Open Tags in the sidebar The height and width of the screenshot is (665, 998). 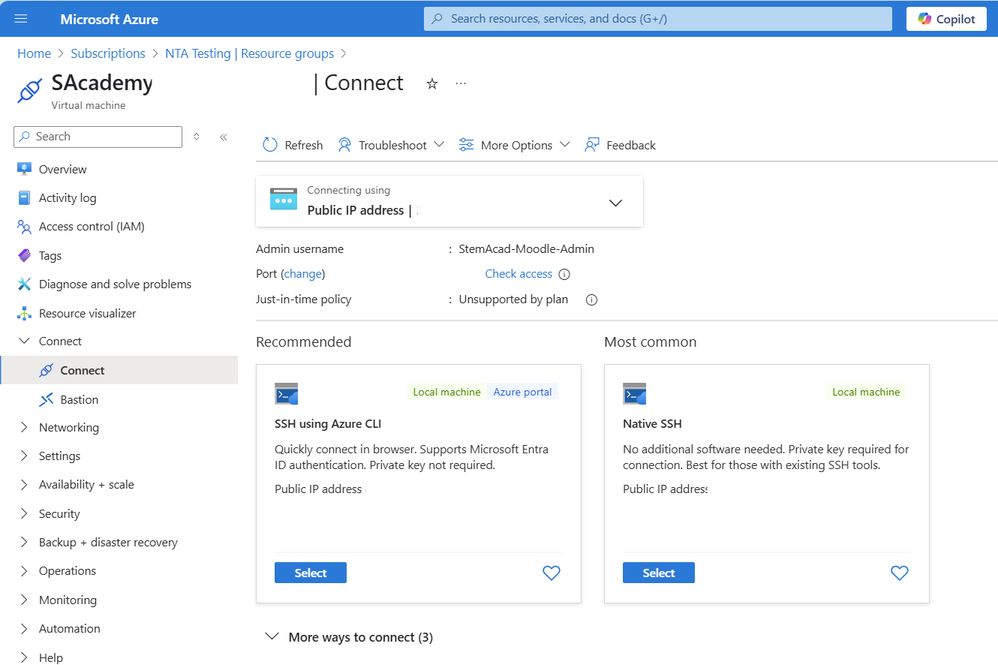pyautogui.click(x=50, y=256)
